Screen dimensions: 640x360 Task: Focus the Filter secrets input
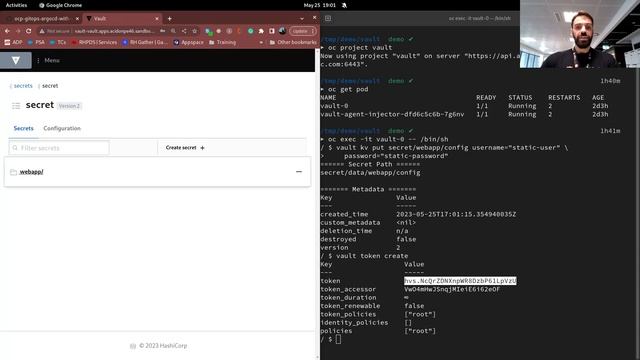[59, 148]
